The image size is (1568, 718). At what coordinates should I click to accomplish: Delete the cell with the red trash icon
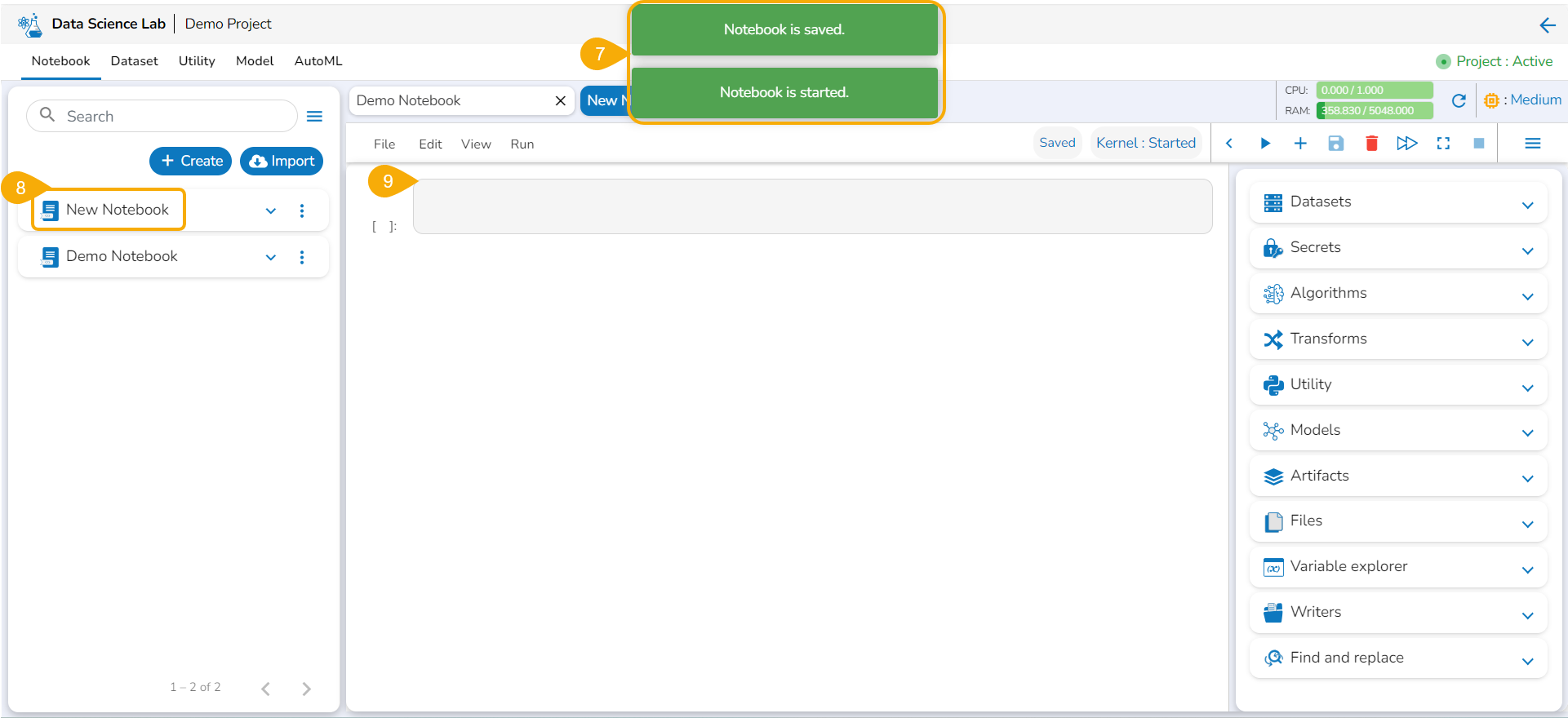(1371, 144)
